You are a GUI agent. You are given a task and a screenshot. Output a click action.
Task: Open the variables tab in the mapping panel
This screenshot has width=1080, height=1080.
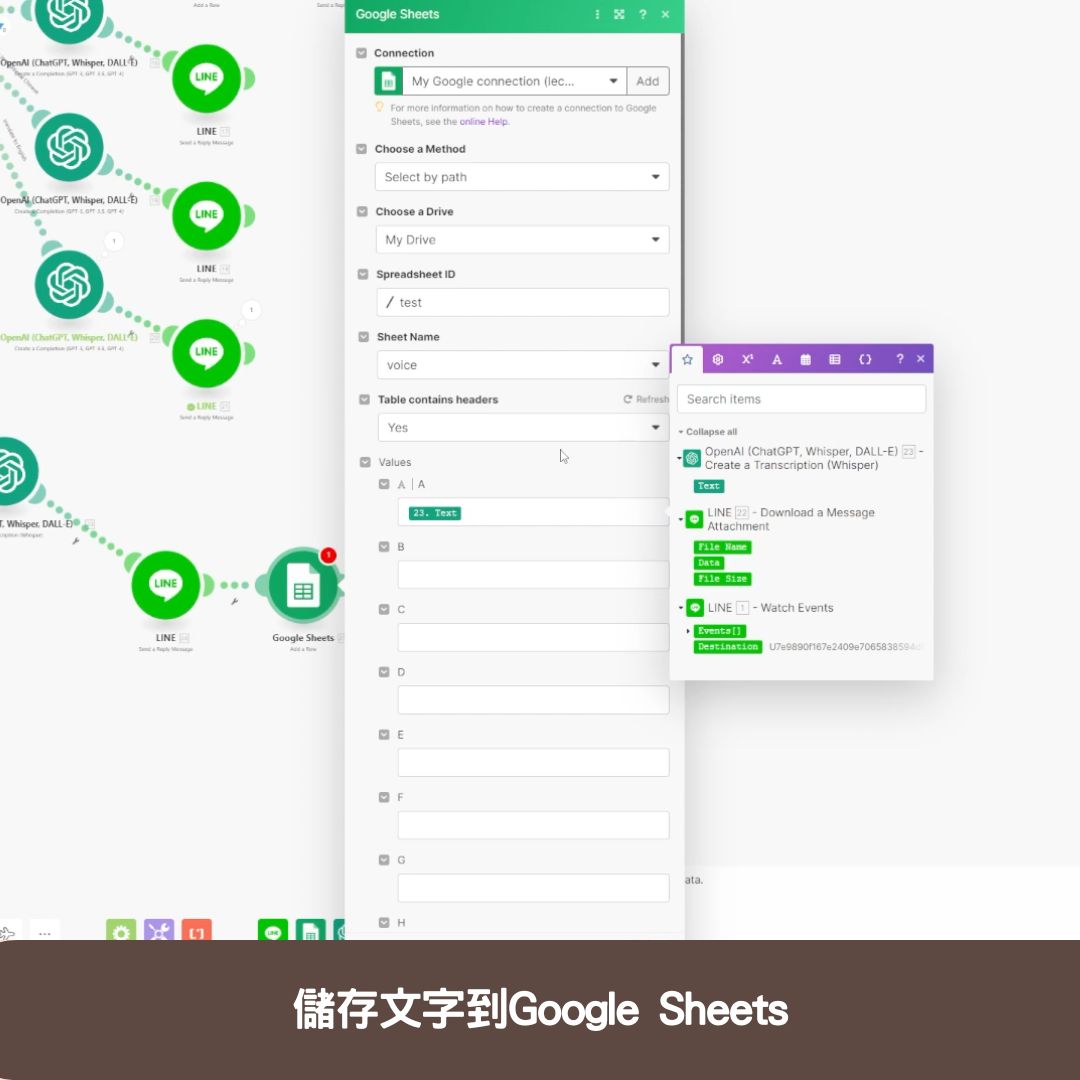click(x=866, y=358)
